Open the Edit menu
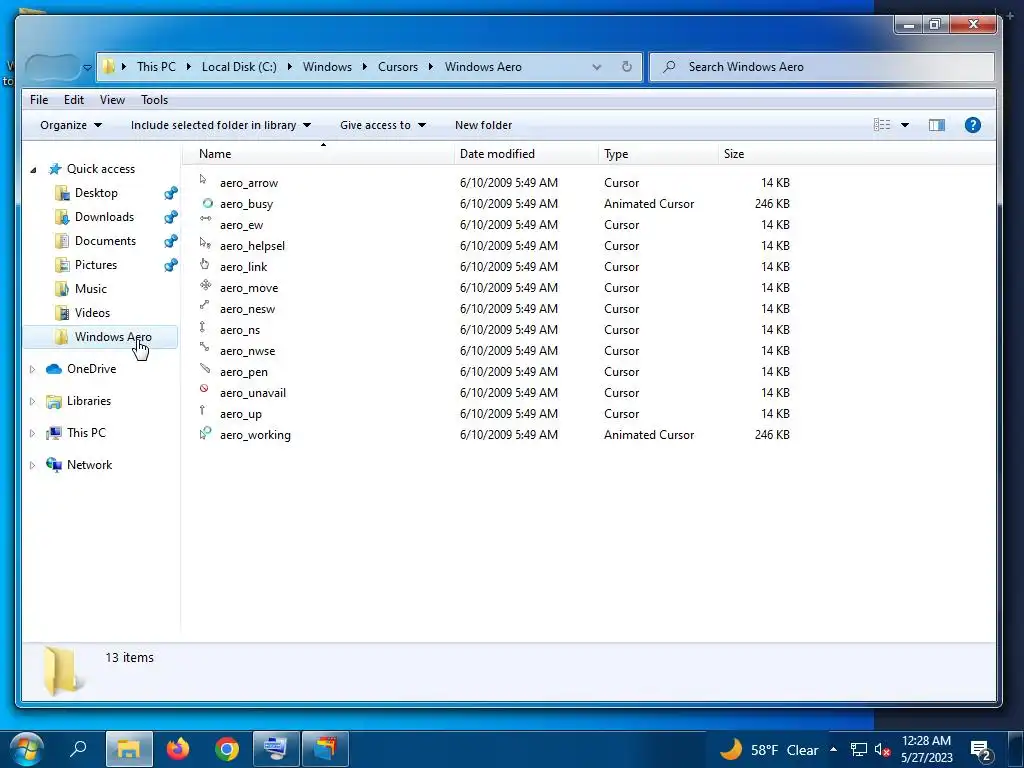Viewport: 1024px width, 768px height. coord(74,100)
